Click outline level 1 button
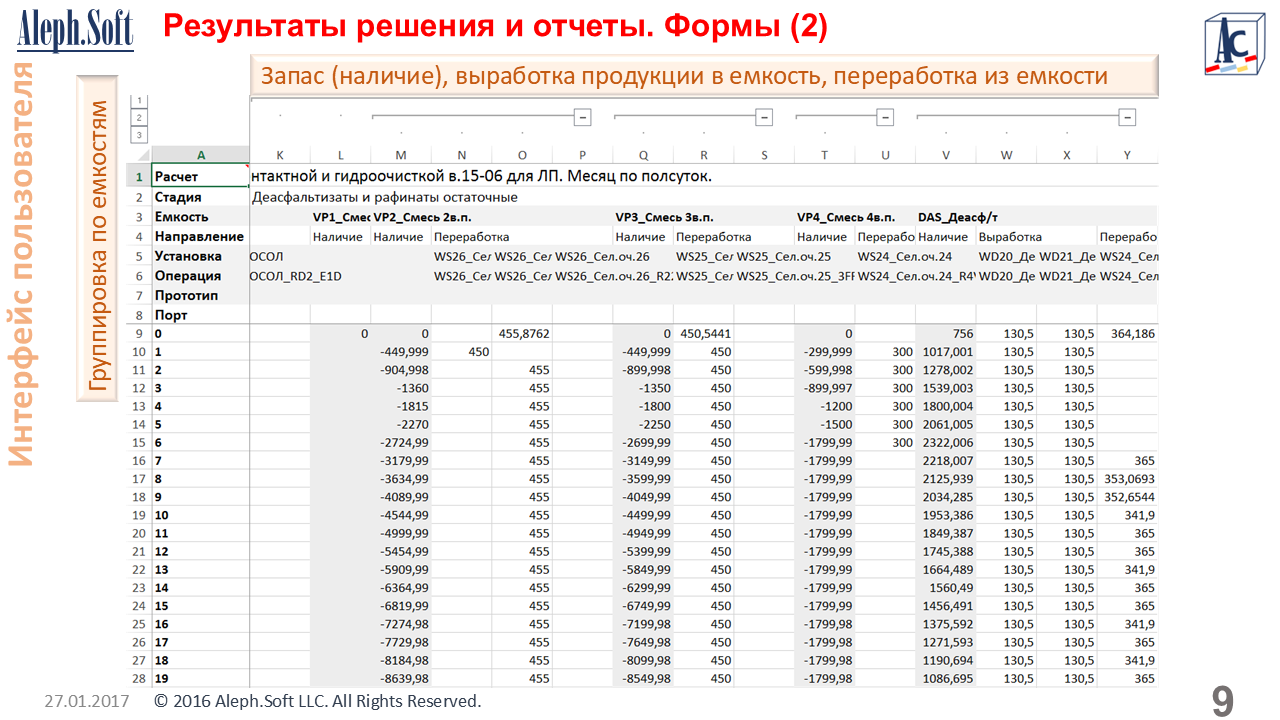The height and width of the screenshot is (720, 1280). pyautogui.click(x=139, y=100)
